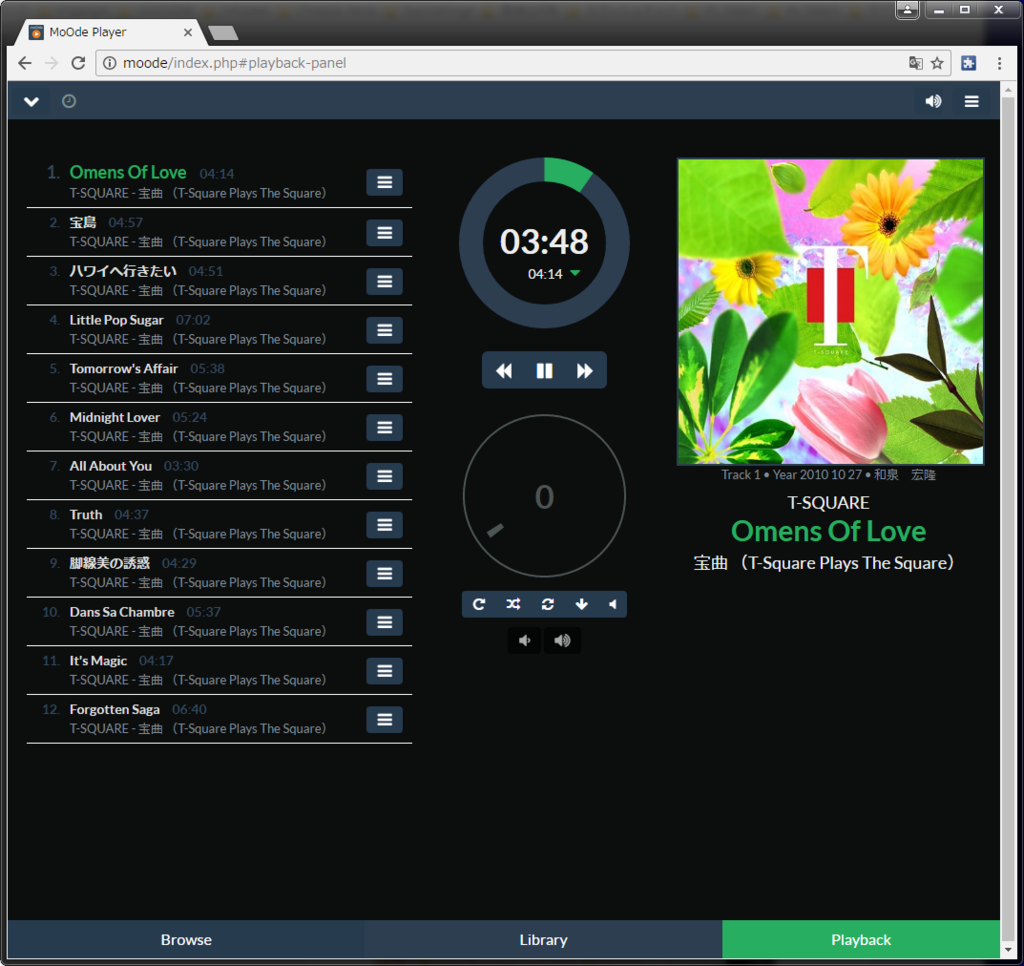
Task: Click the 03:48 elapsed time display
Action: 544,242
